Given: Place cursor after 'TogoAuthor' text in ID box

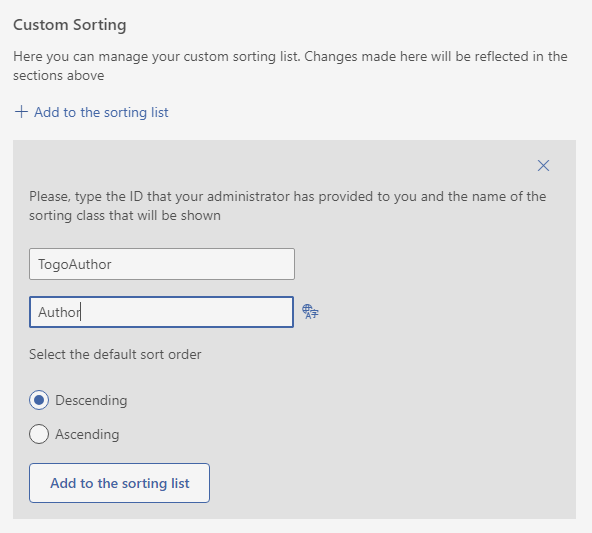Looking at the screenshot, I should (112, 264).
